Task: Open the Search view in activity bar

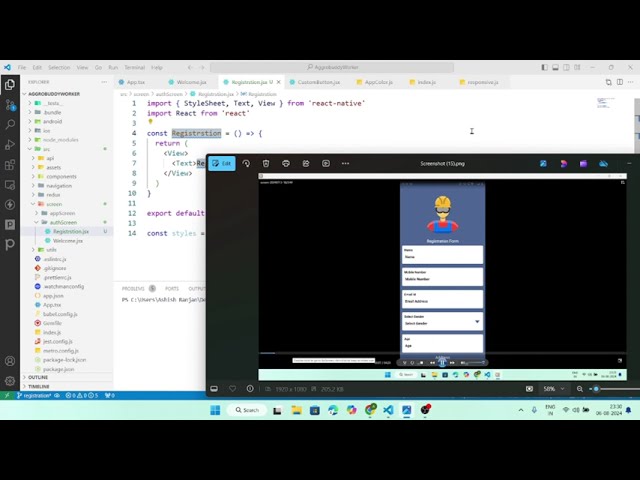Action: [x=10, y=124]
